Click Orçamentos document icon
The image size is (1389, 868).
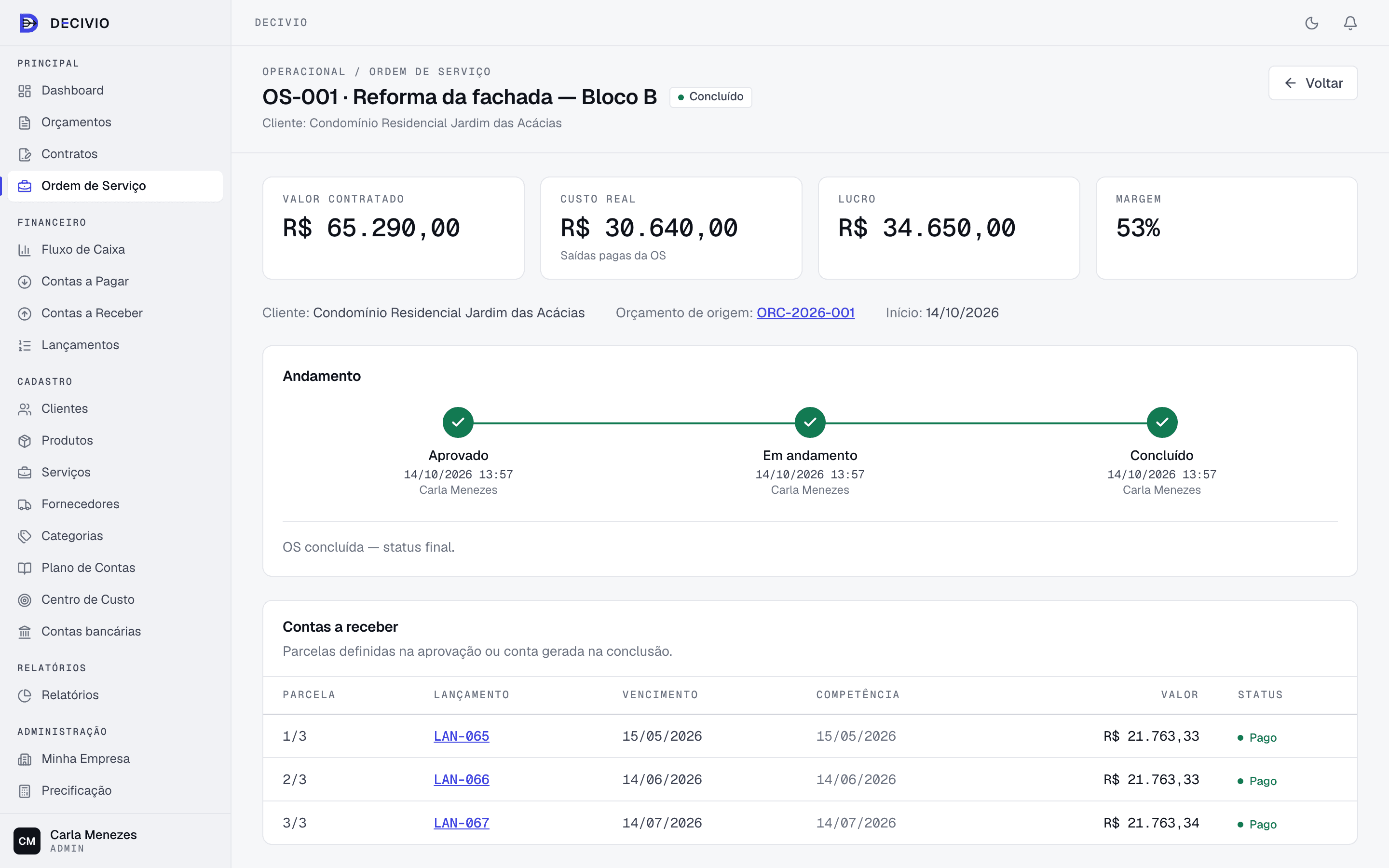(x=25, y=122)
